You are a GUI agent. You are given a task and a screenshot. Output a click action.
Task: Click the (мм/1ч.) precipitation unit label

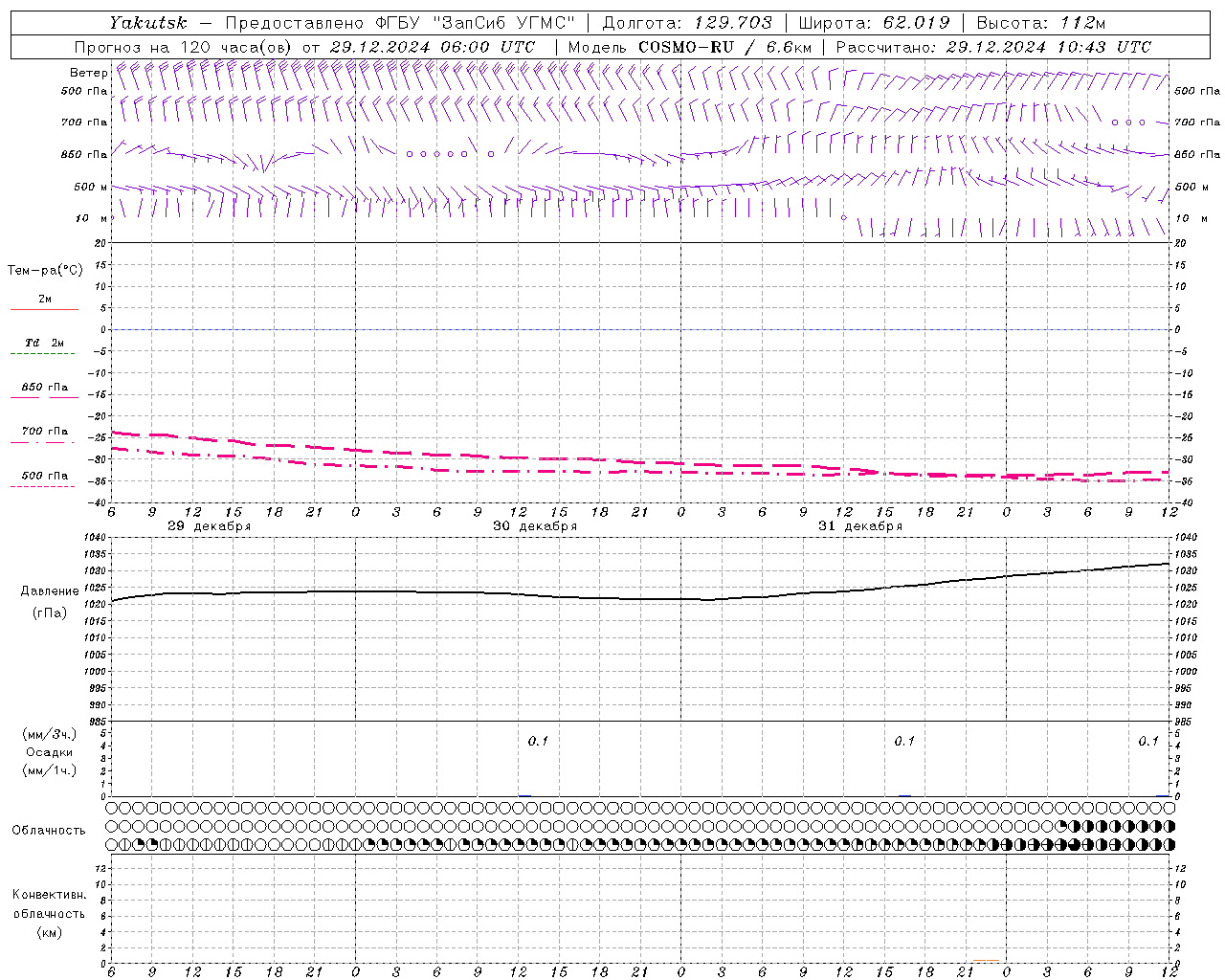click(49, 770)
